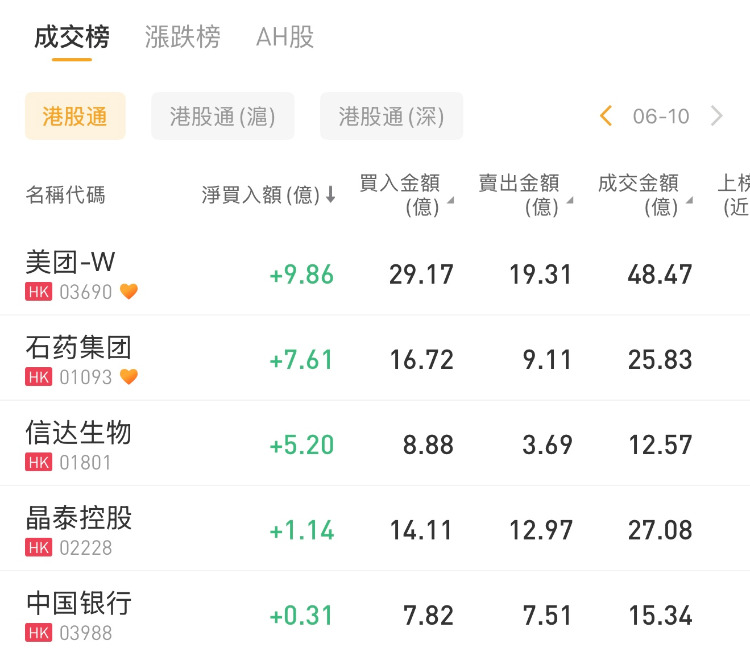Select the 港股通 (滬) filter
Viewport: 750px width, 648px height.
click(222, 116)
